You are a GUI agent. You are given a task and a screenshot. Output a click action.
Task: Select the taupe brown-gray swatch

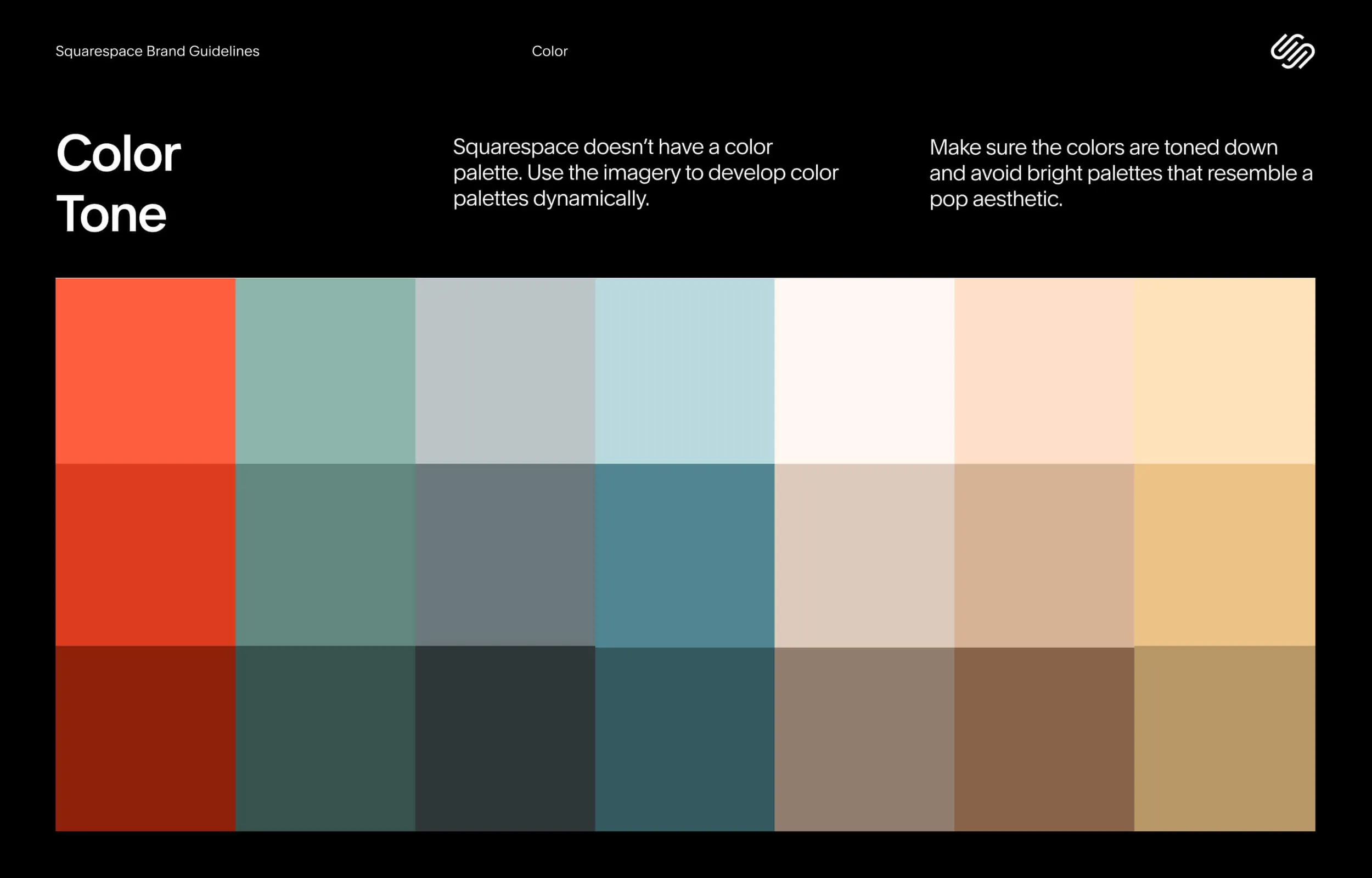point(865,740)
